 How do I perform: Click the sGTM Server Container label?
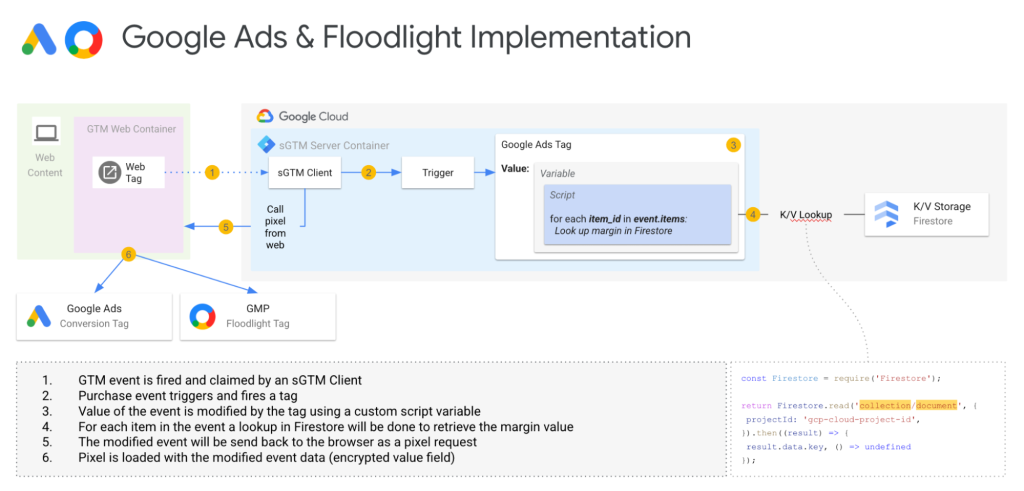tap(334, 146)
